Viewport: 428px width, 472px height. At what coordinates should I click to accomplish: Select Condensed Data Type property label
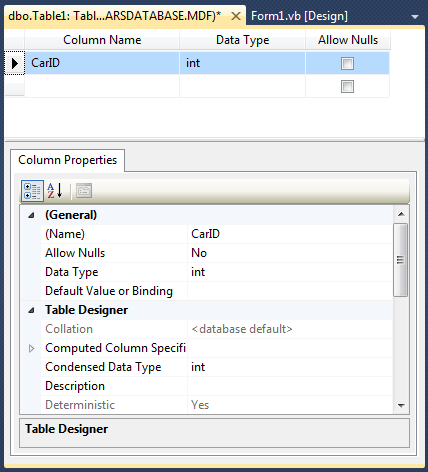coord(103,367)
